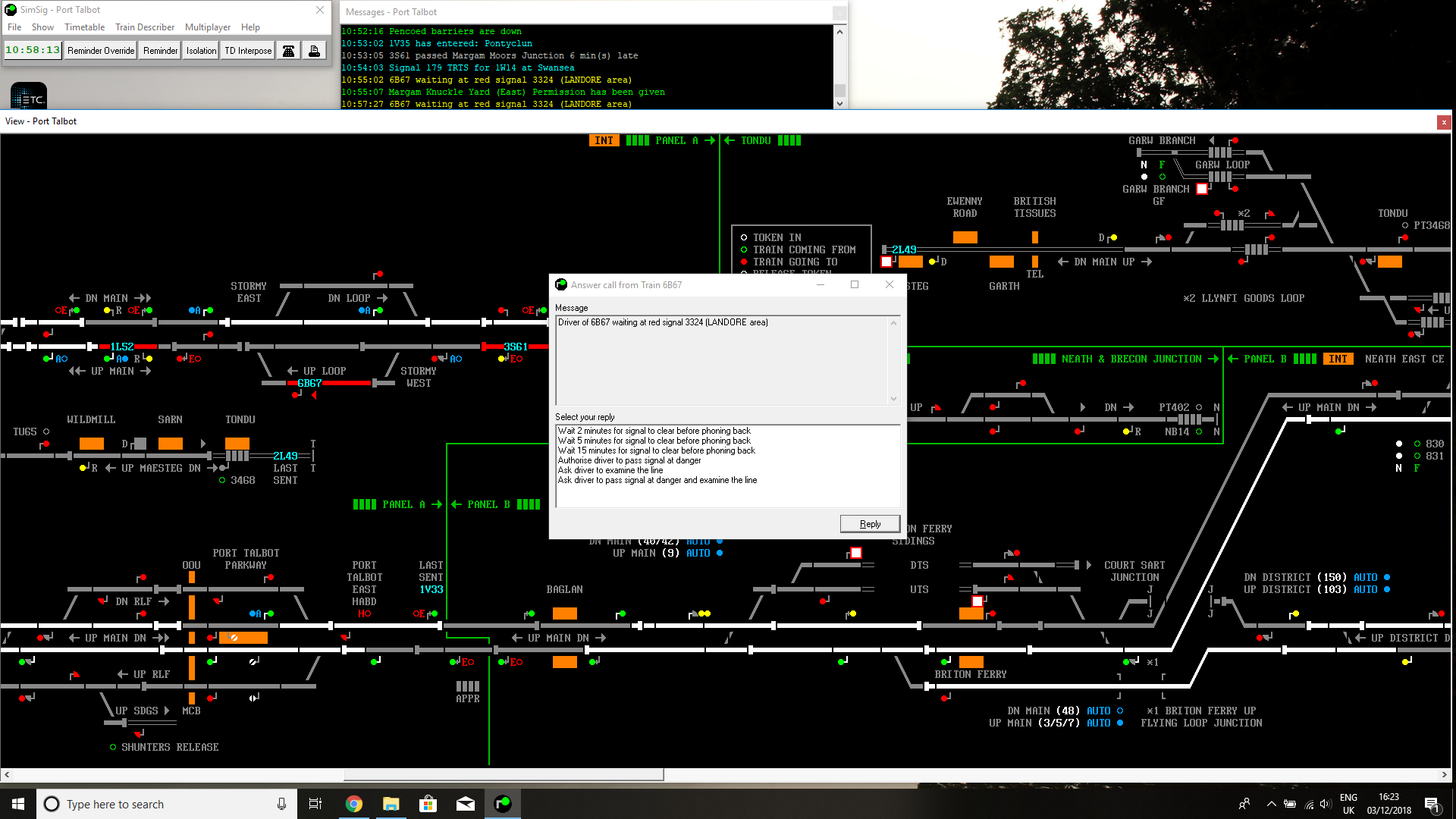This screenshot has height=819, width=1456.
Task: Click the Messages window scroll down arrow
Action: click(x=839, y=103)
